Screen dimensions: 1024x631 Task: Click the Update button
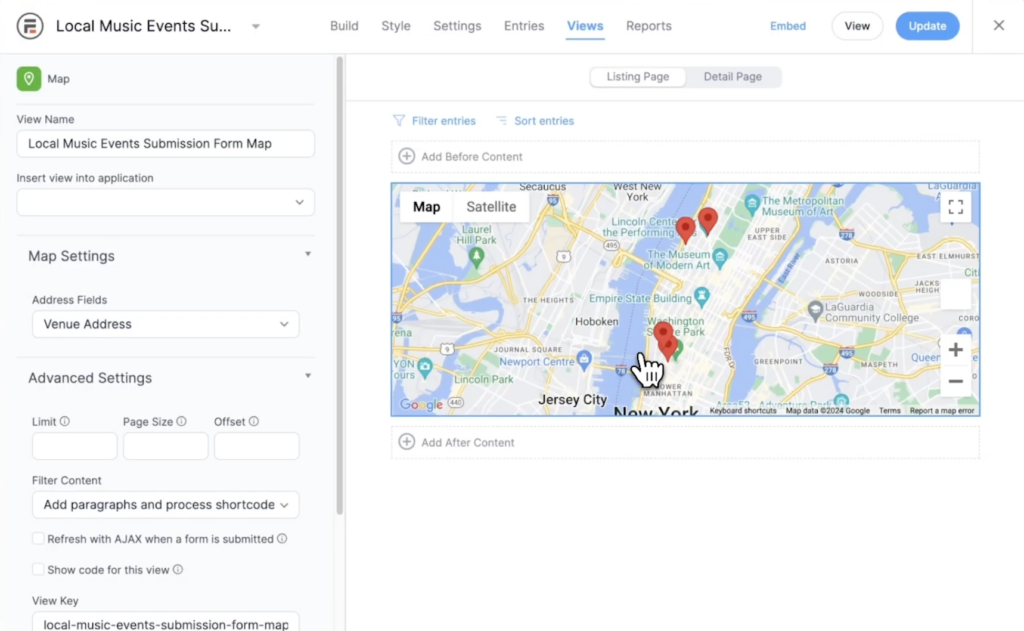(x=927, y=26)
